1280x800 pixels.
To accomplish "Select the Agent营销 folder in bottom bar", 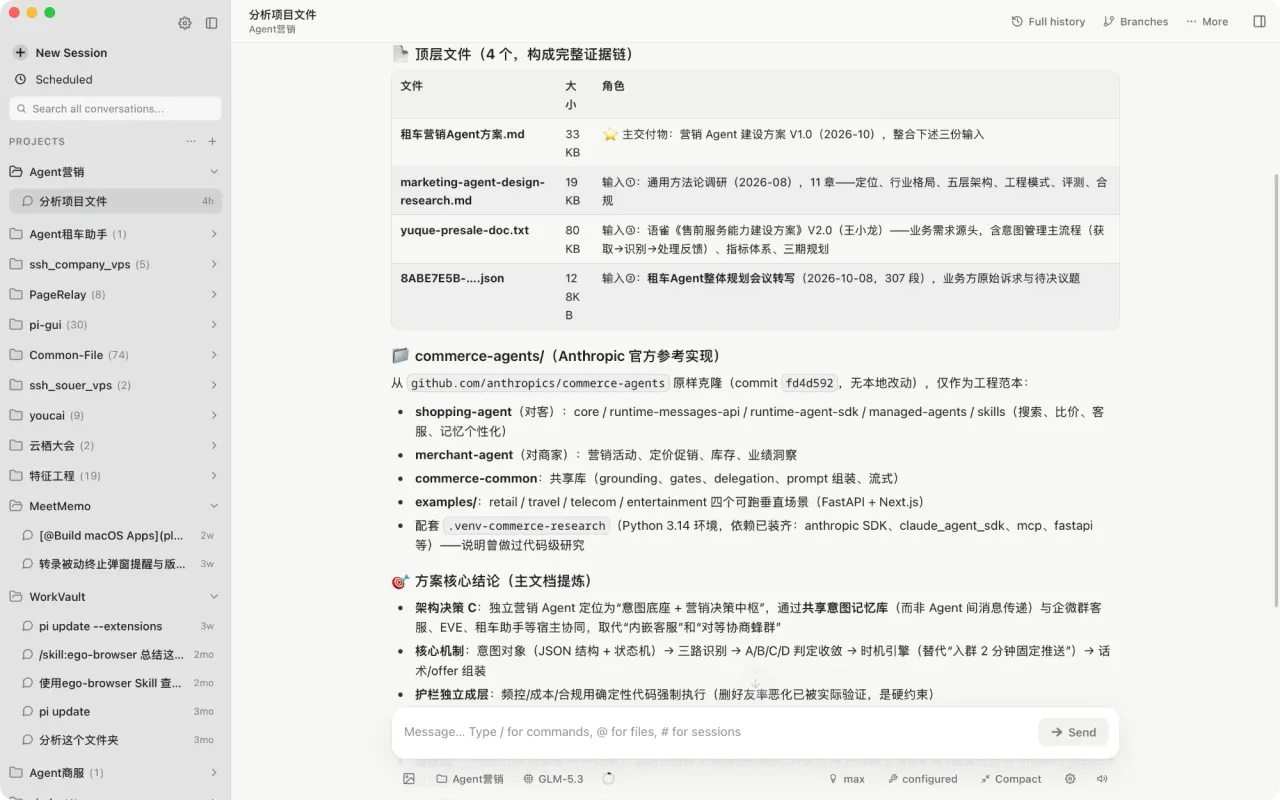I will [x=470, y=779].
